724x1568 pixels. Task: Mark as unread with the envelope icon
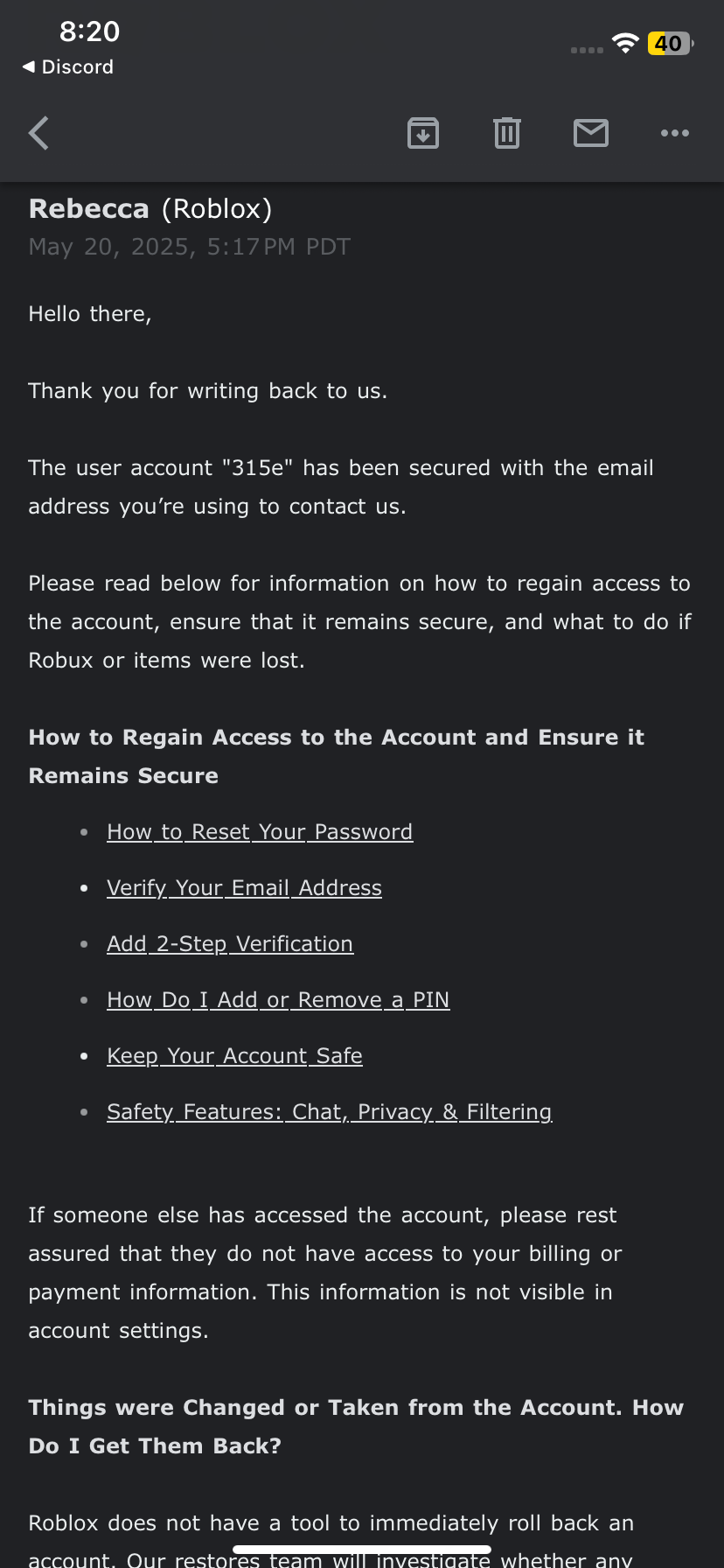pyautogui.click(x=591, y=133)
